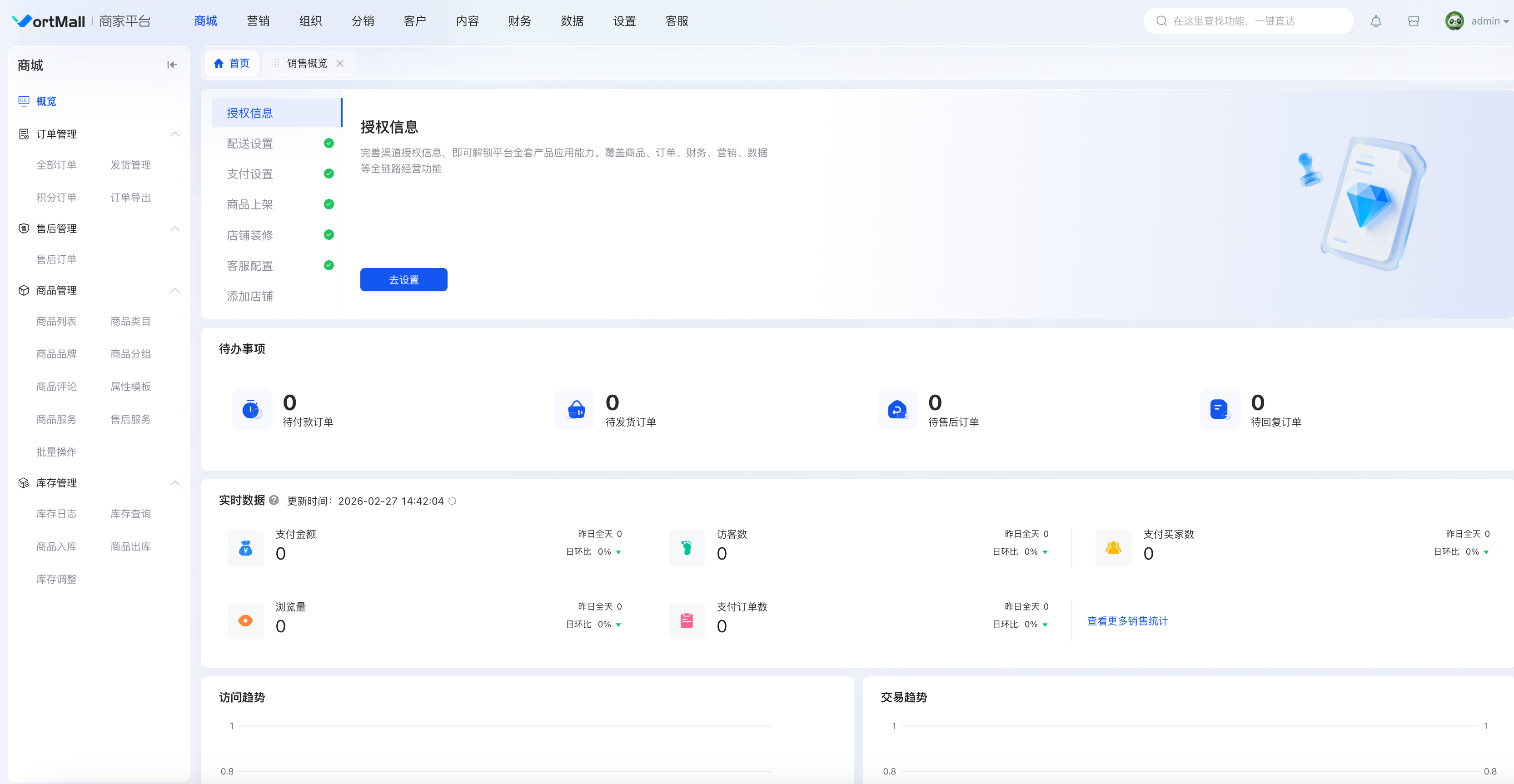Click the notification bell icon

[x=1375, y=22]
